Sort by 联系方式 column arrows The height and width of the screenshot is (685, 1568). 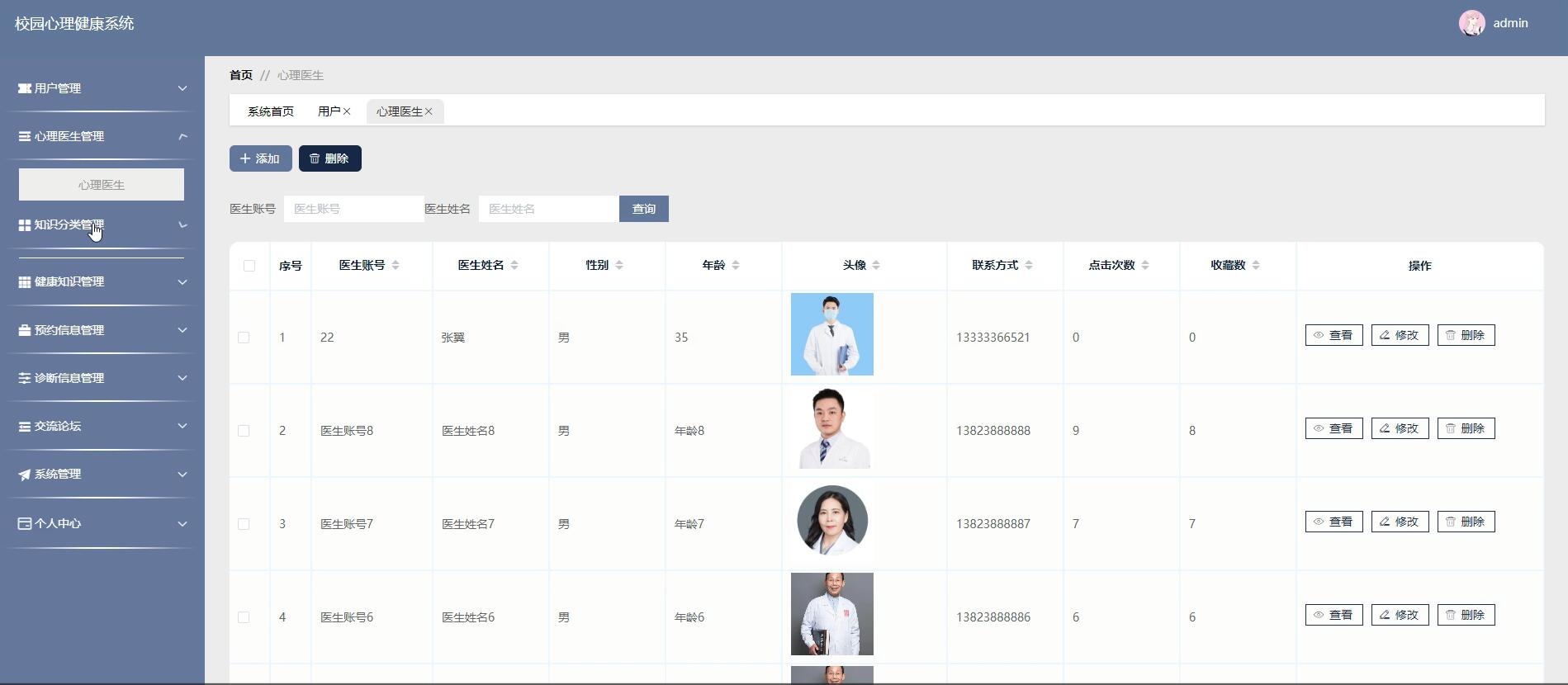click(x=1029, y=265)
